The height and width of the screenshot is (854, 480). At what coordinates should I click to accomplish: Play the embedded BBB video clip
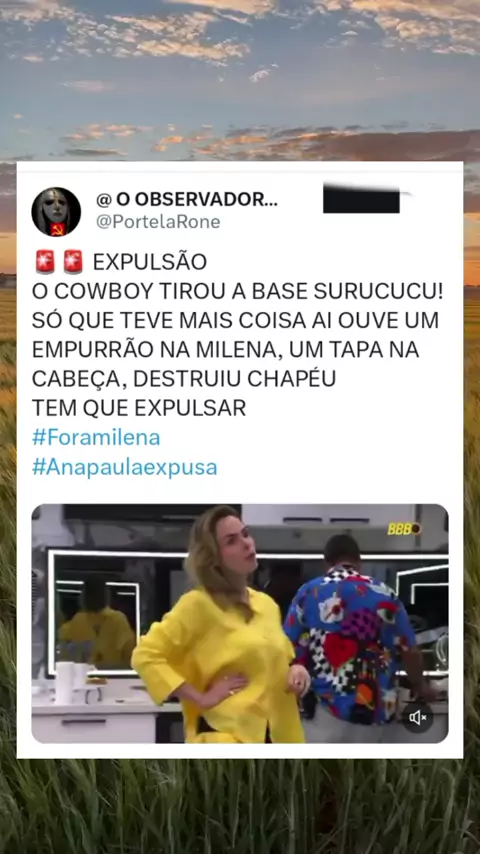click(240, 624)
